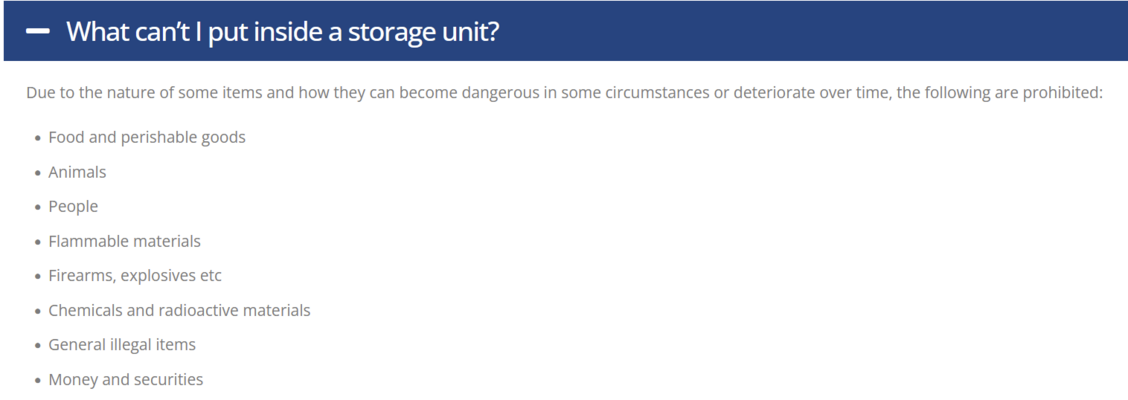Click the bullet before "Flammable materials"
Viewport: 1128px width, 400px height.
(37, 242)
